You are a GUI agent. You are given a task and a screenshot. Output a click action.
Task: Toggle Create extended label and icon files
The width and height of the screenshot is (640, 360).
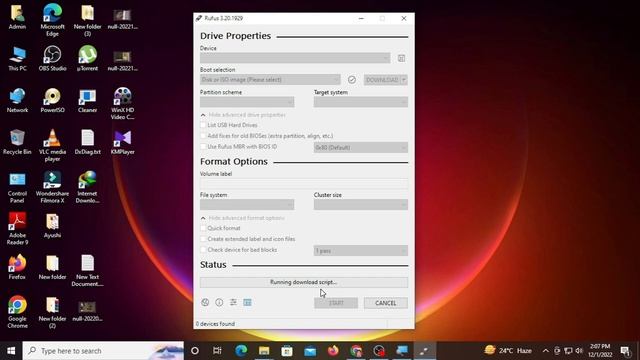click(203, 239)
